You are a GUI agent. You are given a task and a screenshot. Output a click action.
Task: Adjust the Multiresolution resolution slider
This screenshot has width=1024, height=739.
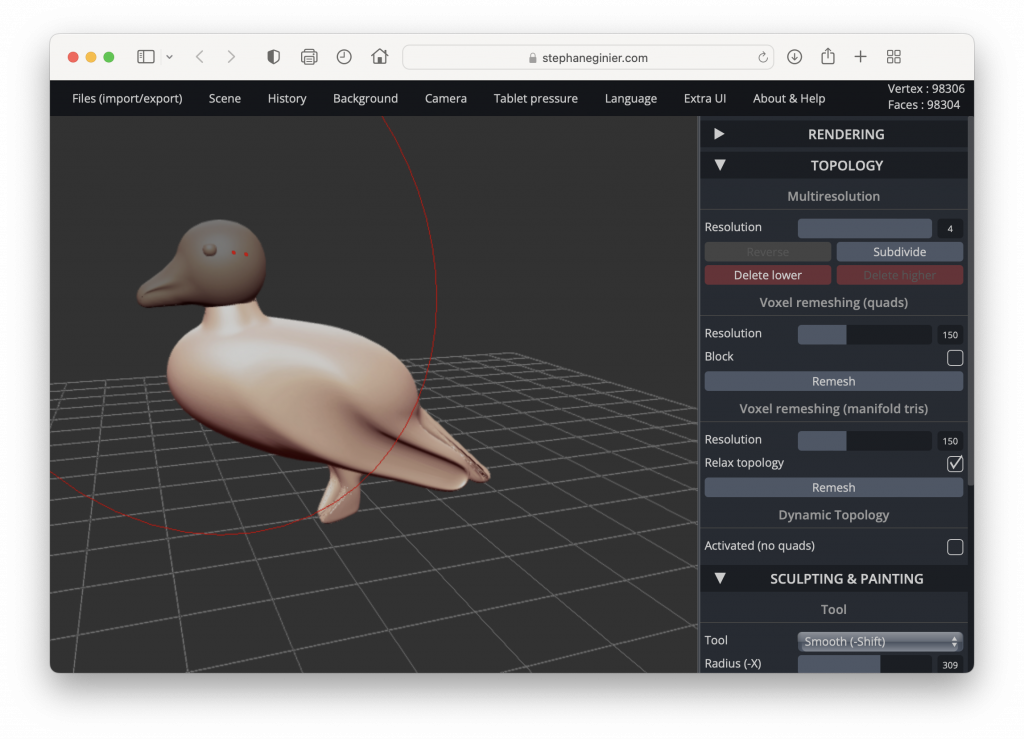click(865, 228)
